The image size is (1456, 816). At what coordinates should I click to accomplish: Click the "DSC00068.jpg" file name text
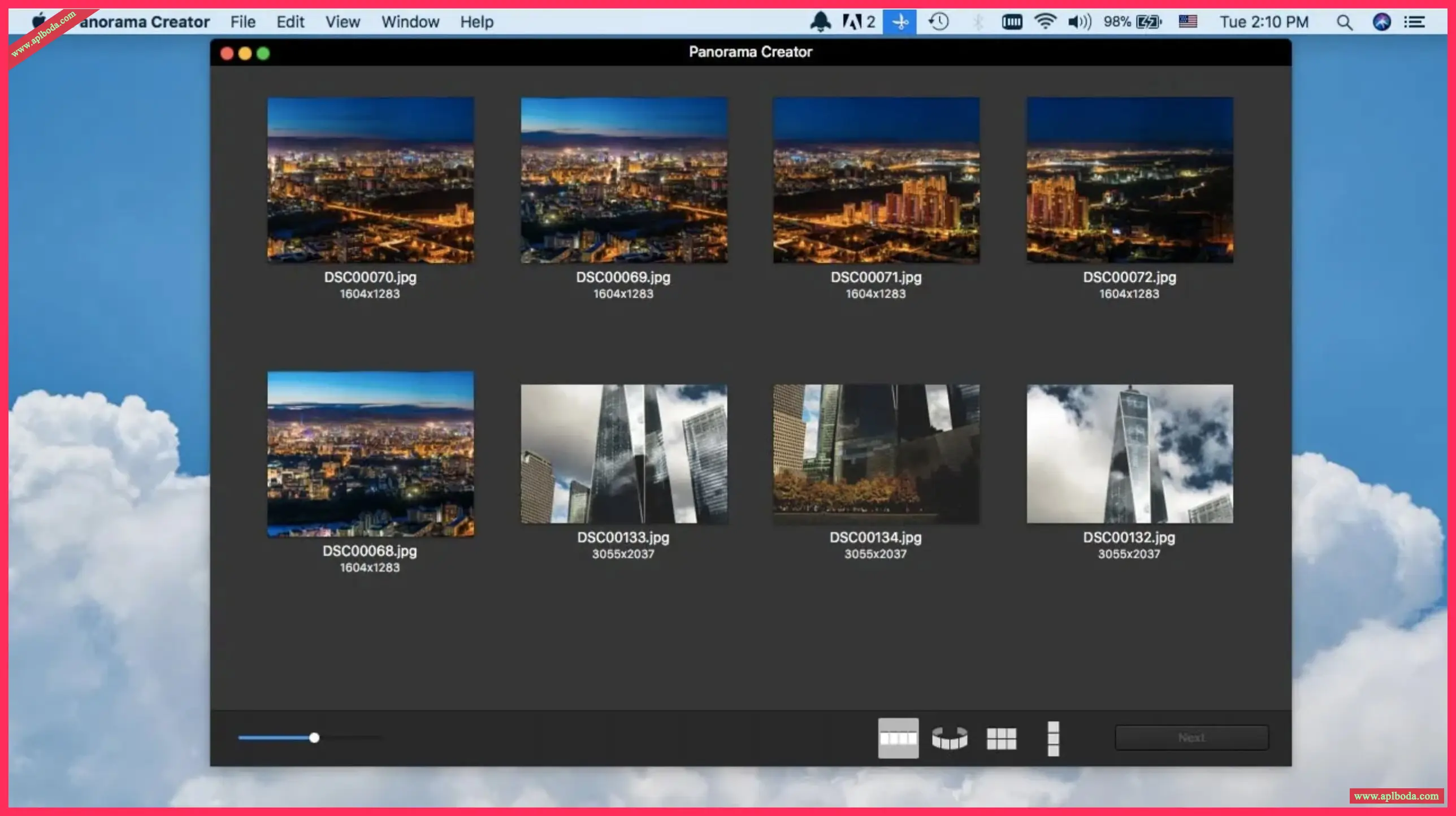[x=370, y=551]
